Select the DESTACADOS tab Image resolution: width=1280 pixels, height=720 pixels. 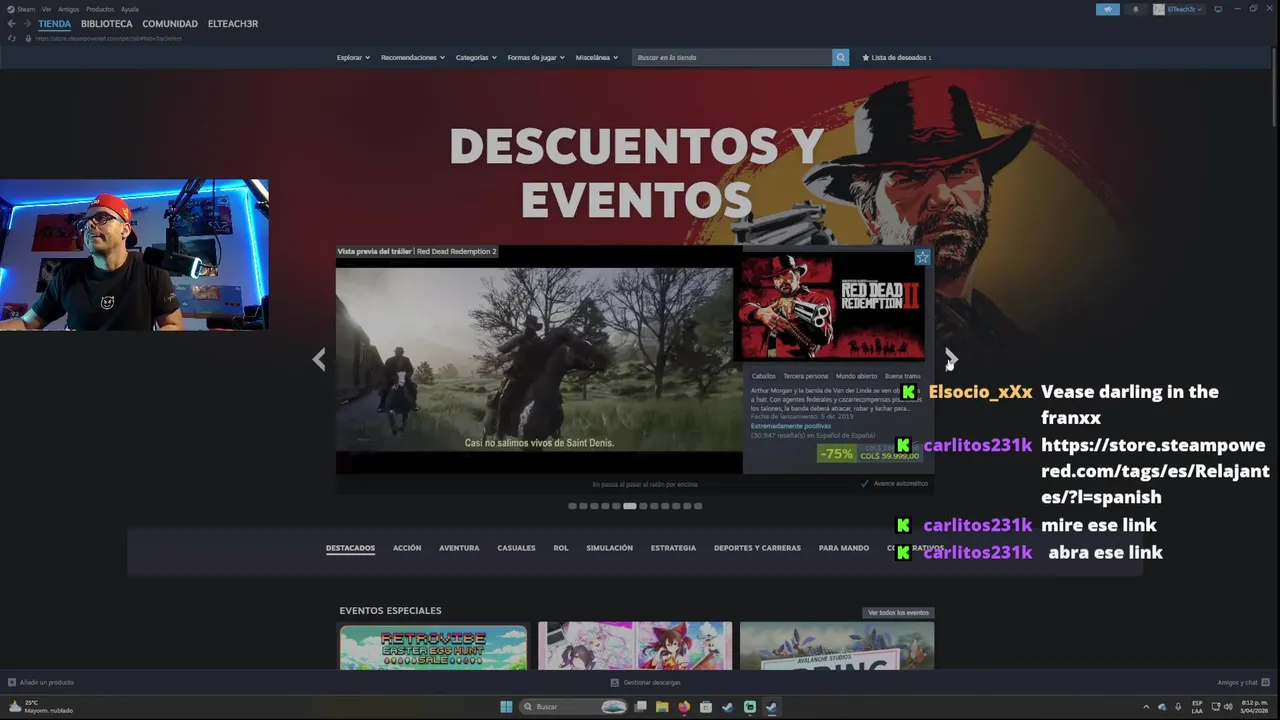[350, 548]
